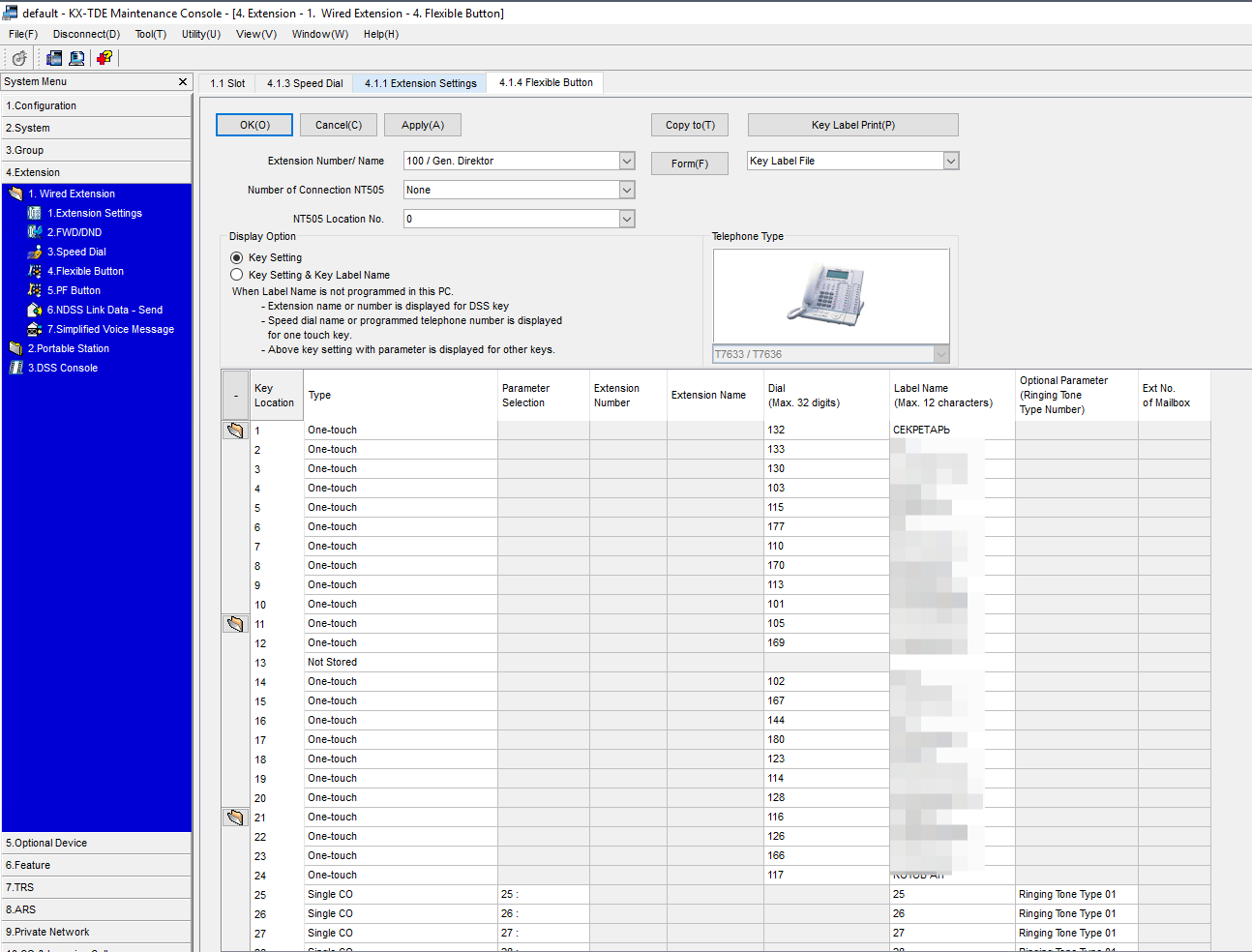Click the Key Label Print(P) button
Screen dimensions: 1252x952
pyautogui.click(x=853, y=125)
